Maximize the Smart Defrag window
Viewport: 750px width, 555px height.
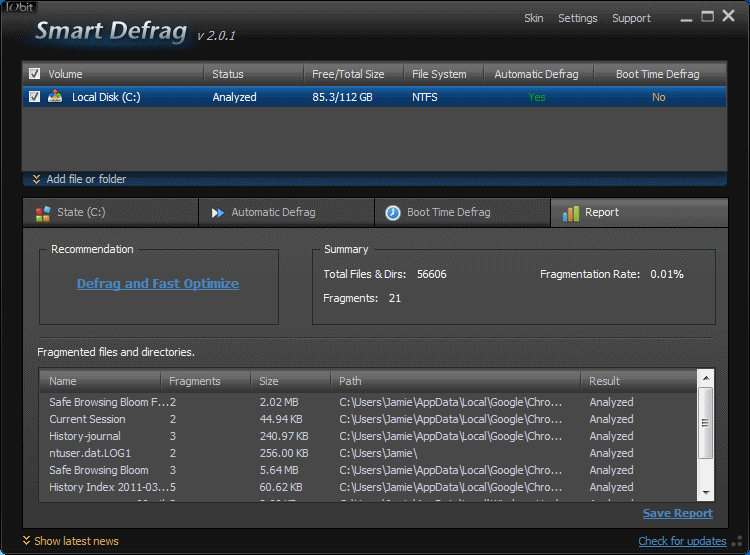click(707, 17)
